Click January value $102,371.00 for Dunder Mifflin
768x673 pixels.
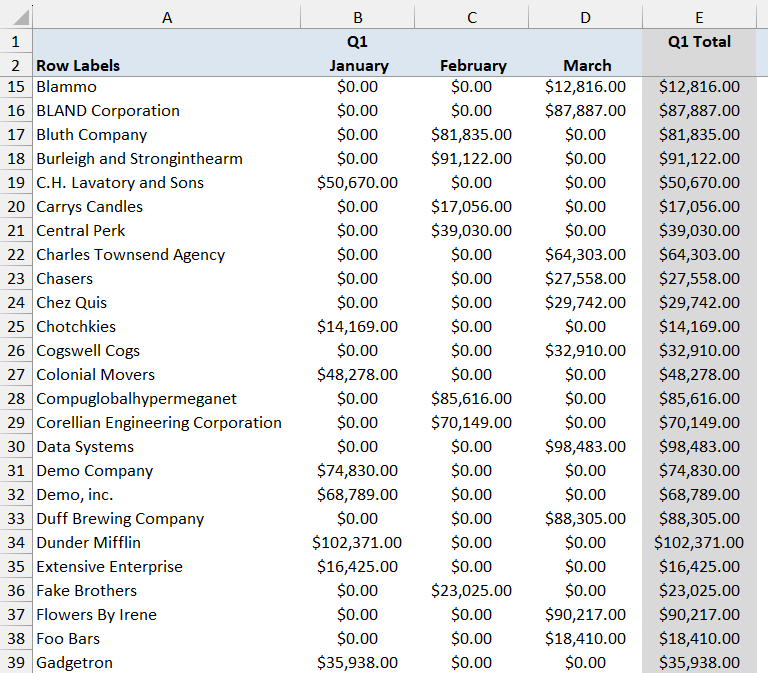click(x=357, y=543)
